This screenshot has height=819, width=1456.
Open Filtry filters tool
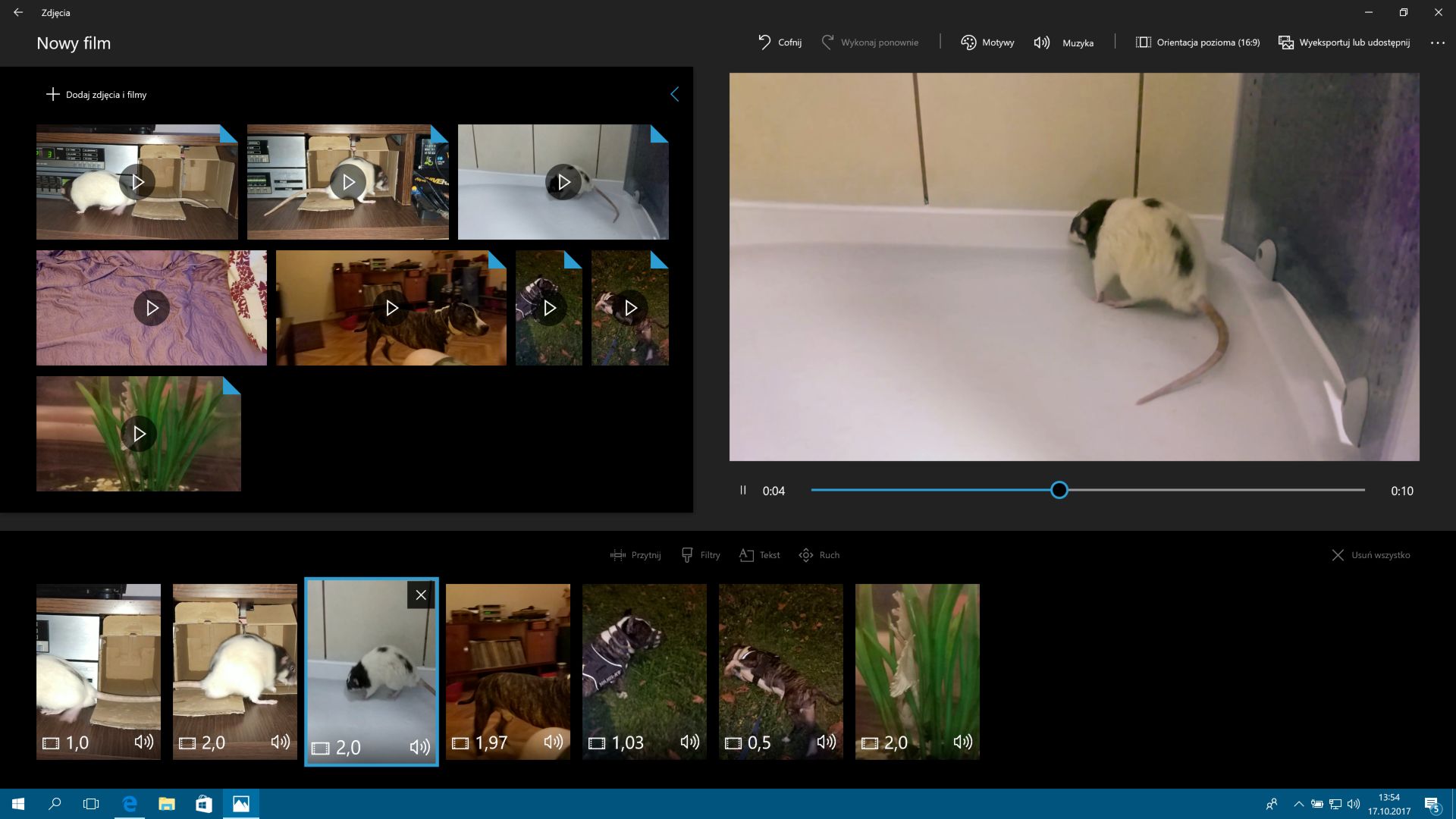[701, 555]
